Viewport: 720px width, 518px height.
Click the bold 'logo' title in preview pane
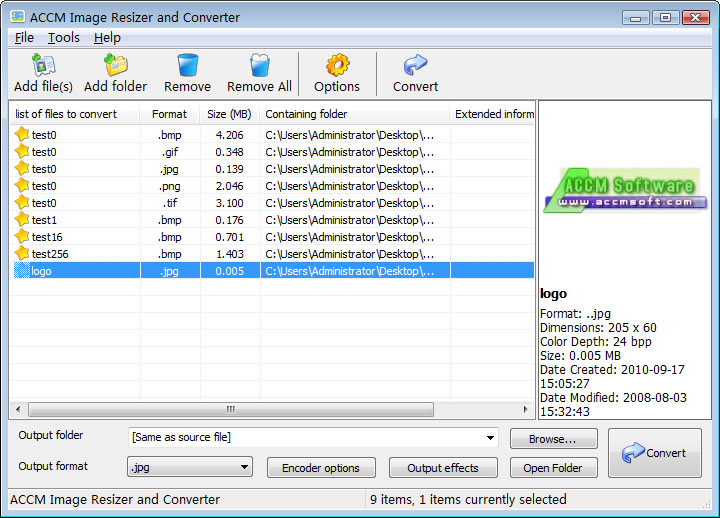coord(553,293)
